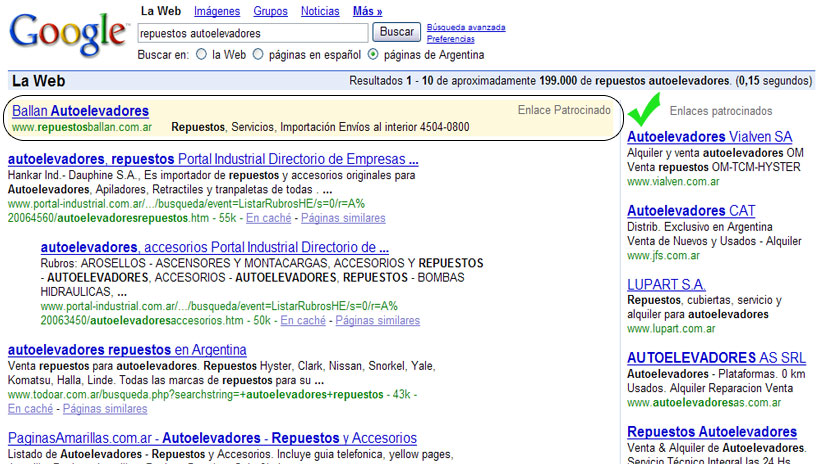Click the www.repuestosballan.com.ar URL text

[x=82, y=127]
